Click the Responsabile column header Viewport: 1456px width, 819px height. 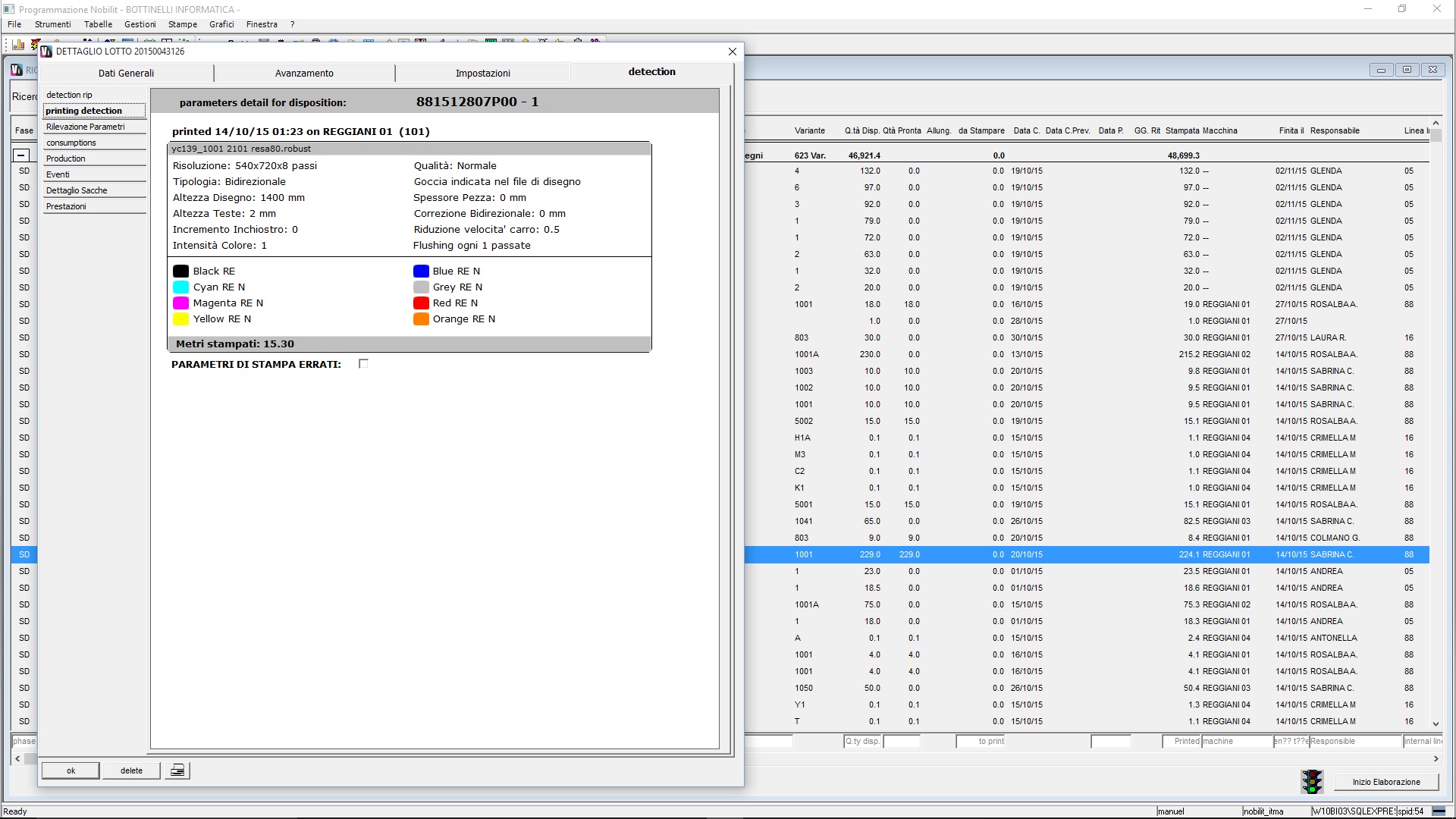tap(1335, 131)
